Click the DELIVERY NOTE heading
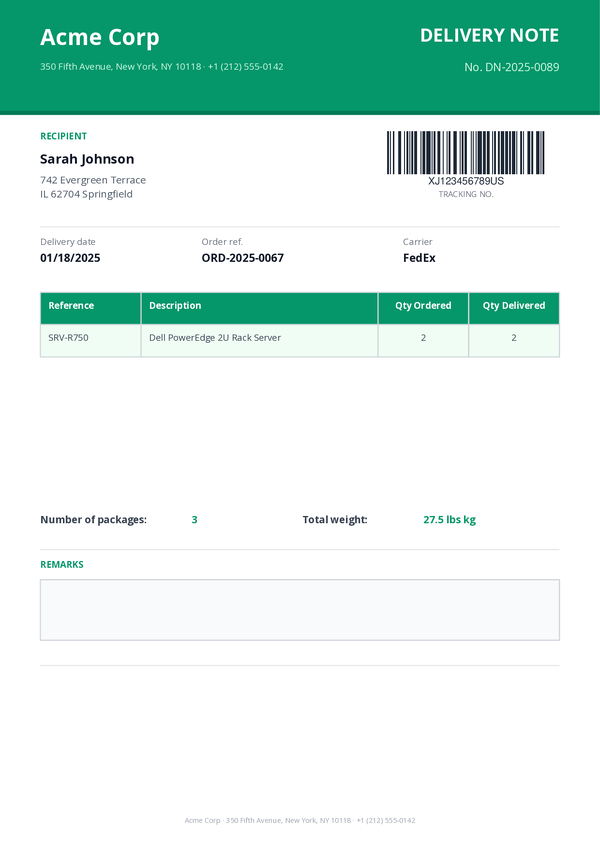 489,36
